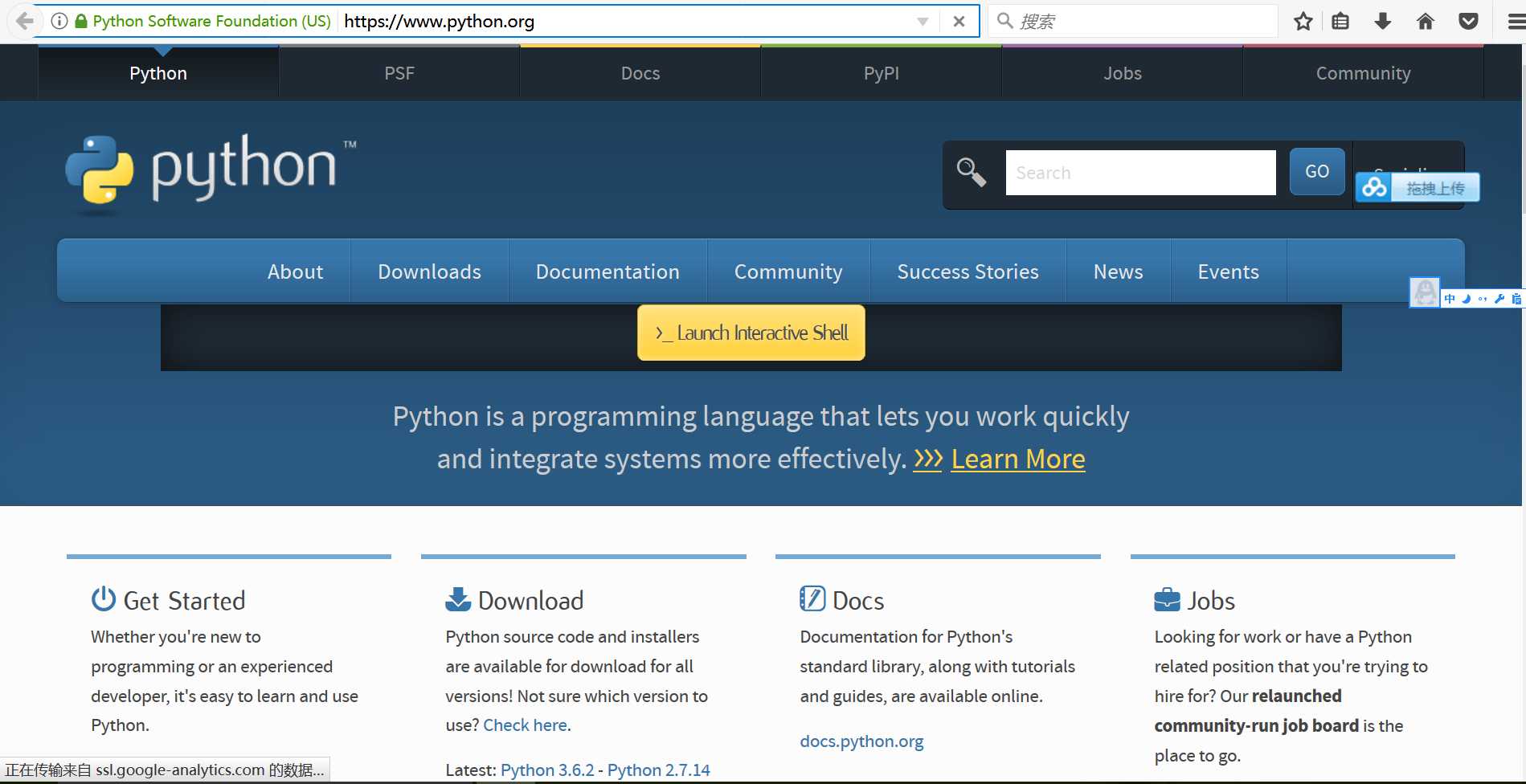Image resolution: width=1526 pixels, height=784 pixels.
Task: Click the Baidu cloud 拖拽上传 upload widget icon
Action: pyautogui.click(x=1374, y=188)
